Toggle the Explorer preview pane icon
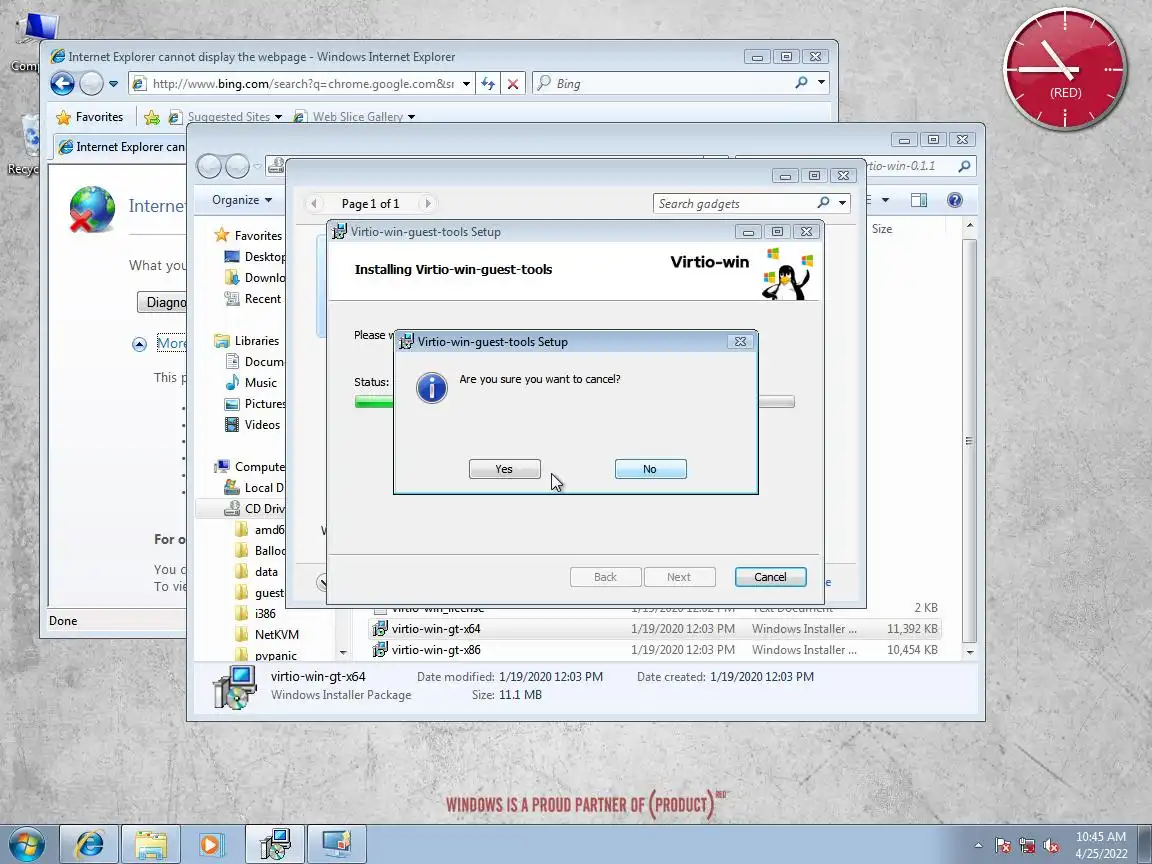Image resolution: width=1152 pixels, height=864 pixels. pos(919,200)
